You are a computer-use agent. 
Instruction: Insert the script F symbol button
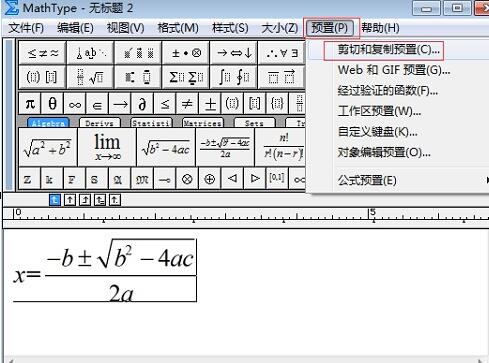74,179
